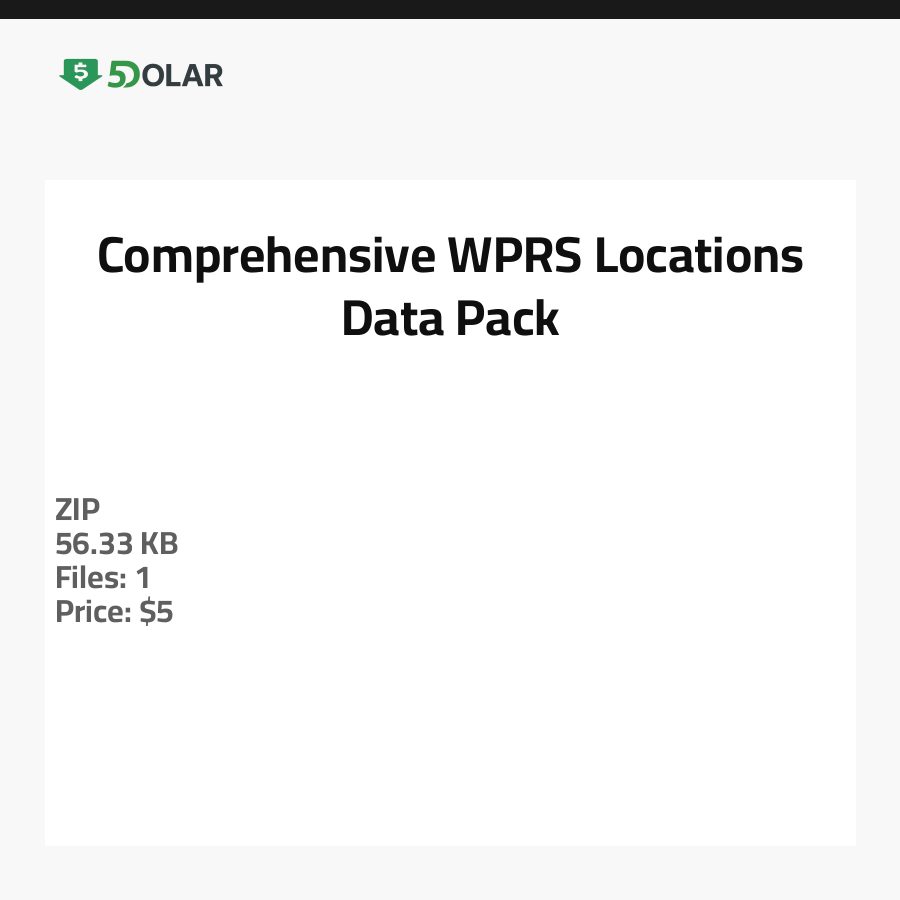Click the Price: $5 label
Screen dimensions: 900x900
coord(114,612)
